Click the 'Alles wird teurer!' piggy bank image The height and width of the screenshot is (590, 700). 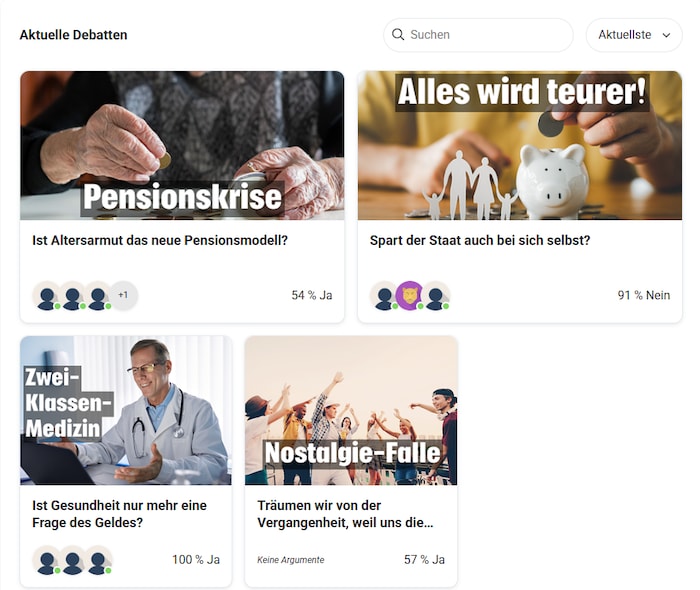(x=520, y=145)
